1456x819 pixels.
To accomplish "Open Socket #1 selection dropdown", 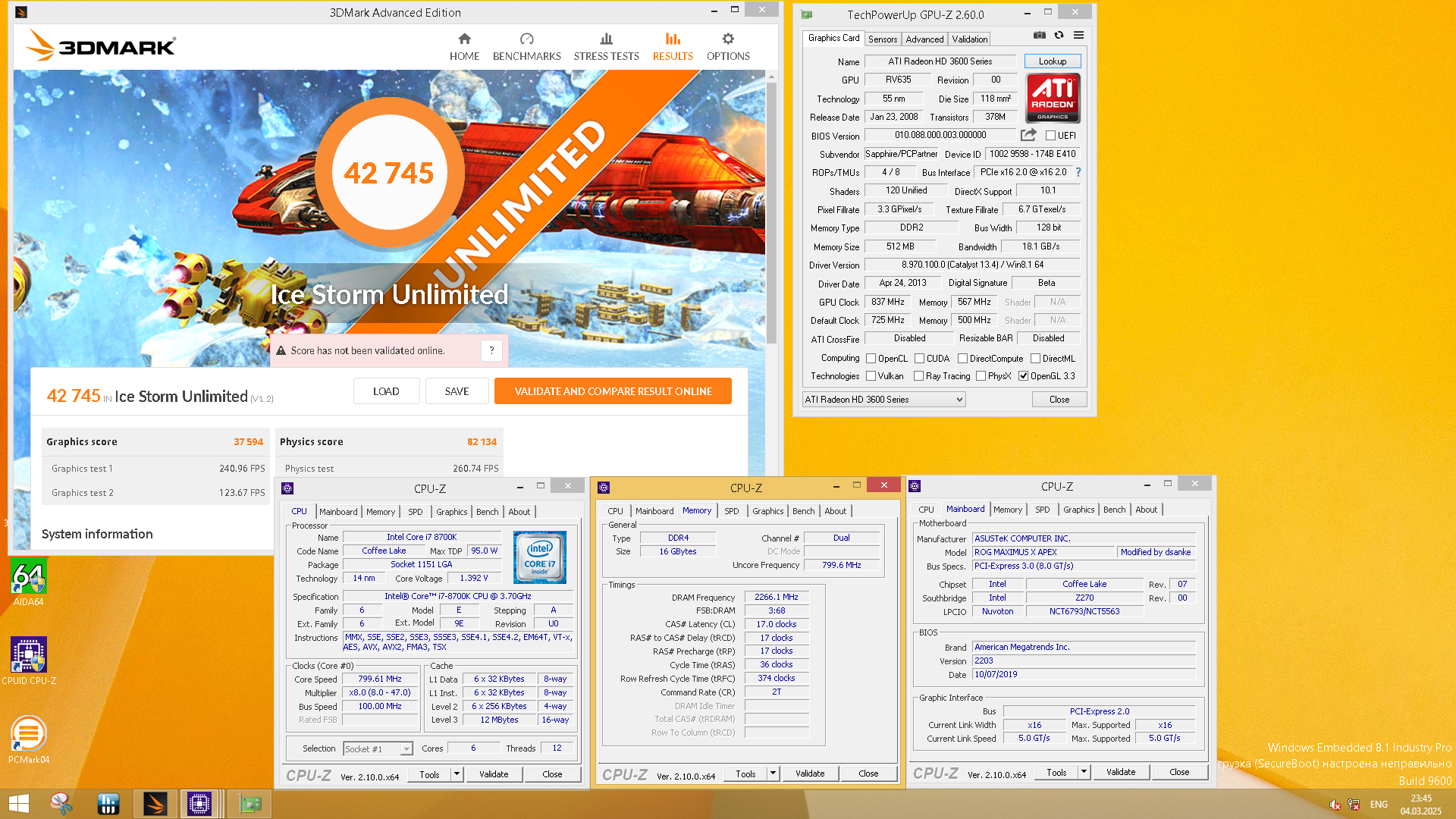I will tap(378, 749).
